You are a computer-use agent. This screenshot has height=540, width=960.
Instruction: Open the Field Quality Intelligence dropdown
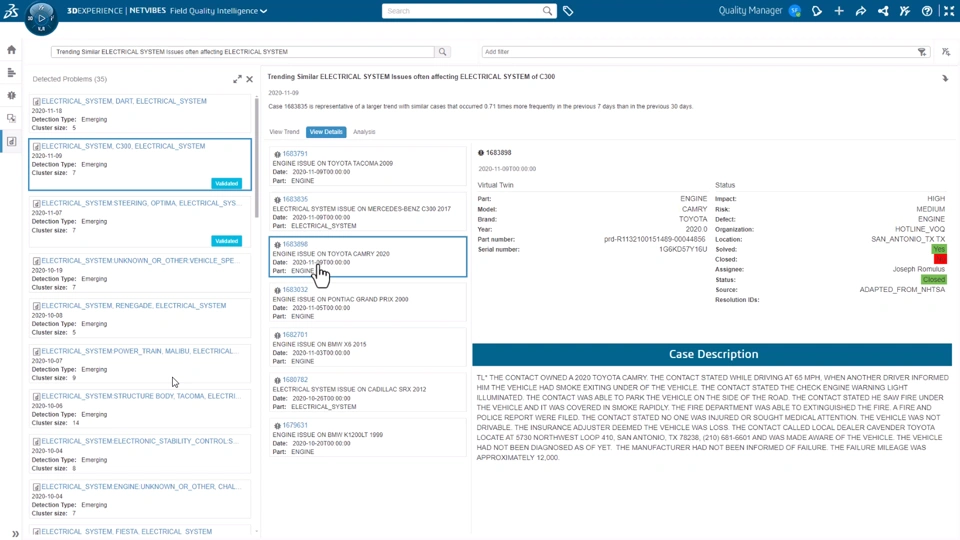[x=219, y=11]
